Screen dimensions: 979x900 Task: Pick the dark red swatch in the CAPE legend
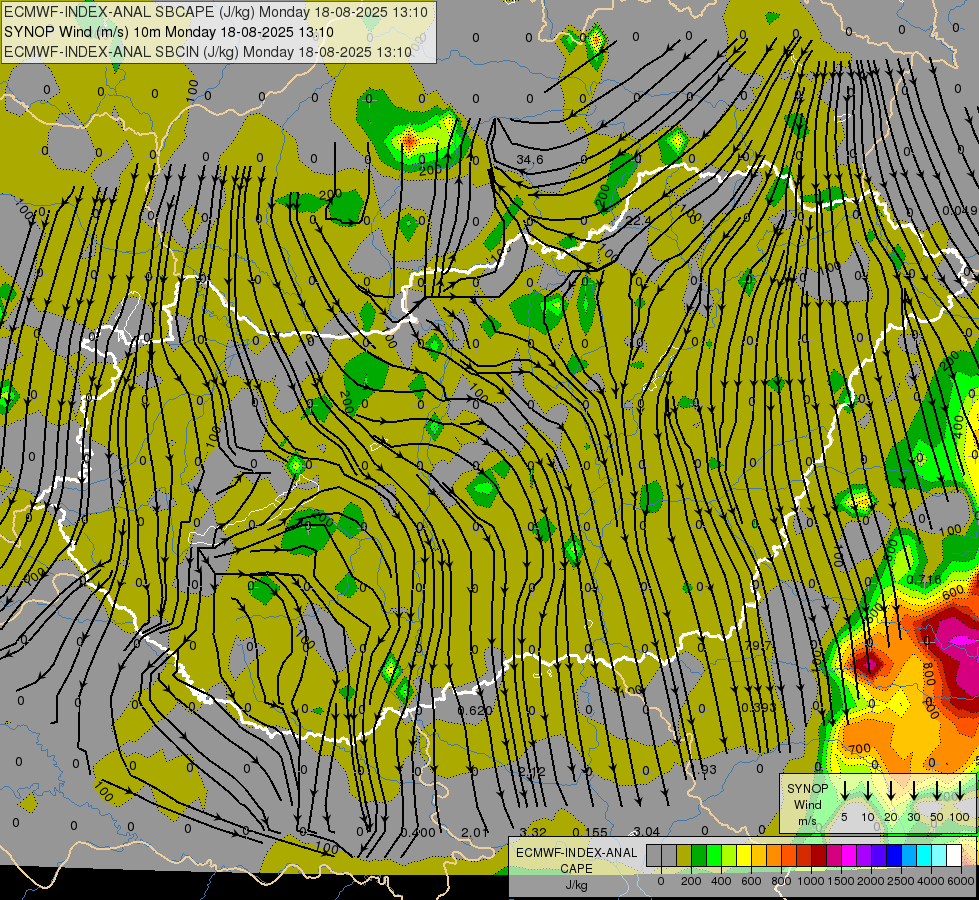click(819, 856)
